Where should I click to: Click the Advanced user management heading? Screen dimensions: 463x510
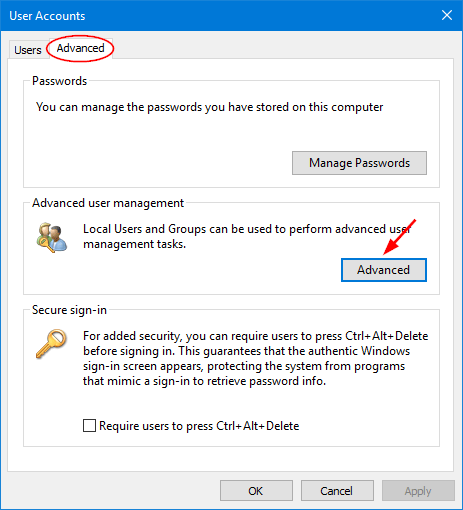coord(108,203)
